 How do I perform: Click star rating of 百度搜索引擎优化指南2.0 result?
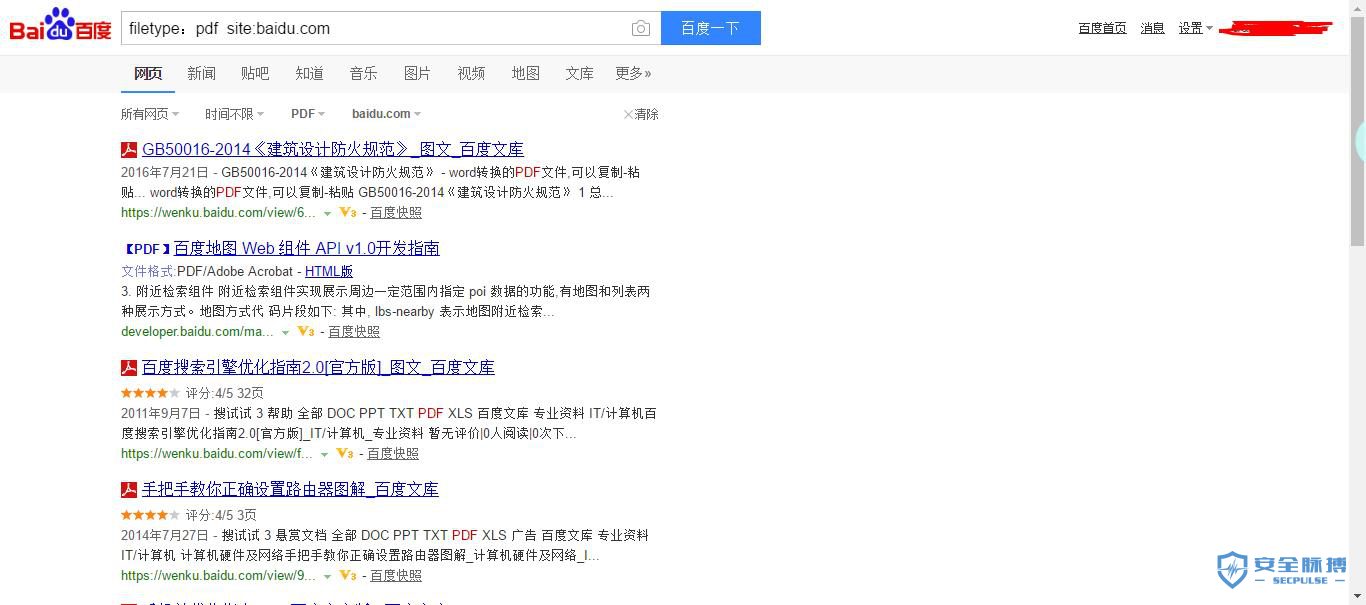pyautogui.click(x=151, y=393)
